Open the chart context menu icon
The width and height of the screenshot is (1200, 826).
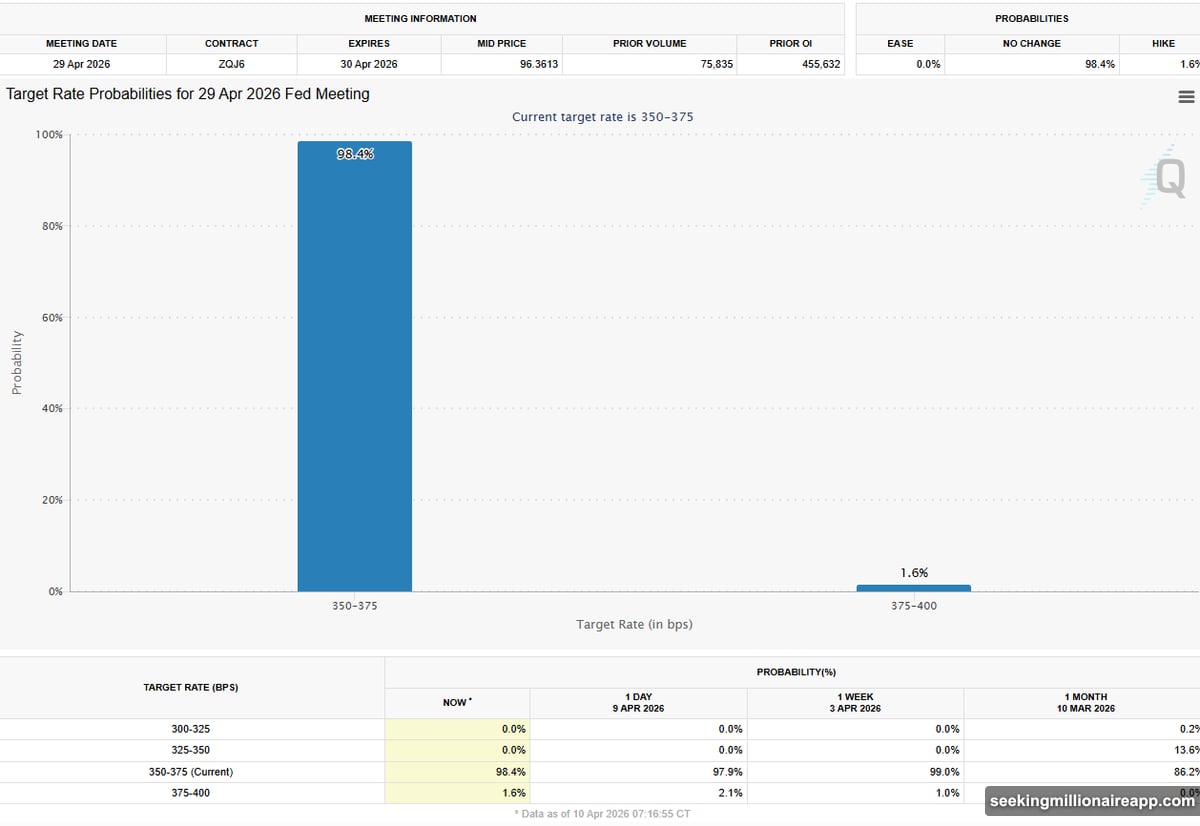(1186, 96)
